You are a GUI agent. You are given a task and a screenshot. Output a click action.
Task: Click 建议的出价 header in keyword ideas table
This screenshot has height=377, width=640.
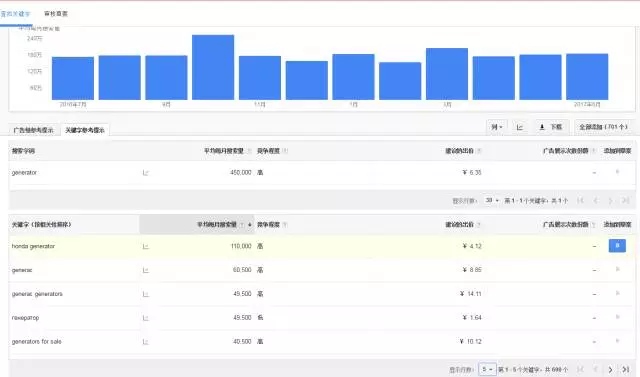coord(460,225)
